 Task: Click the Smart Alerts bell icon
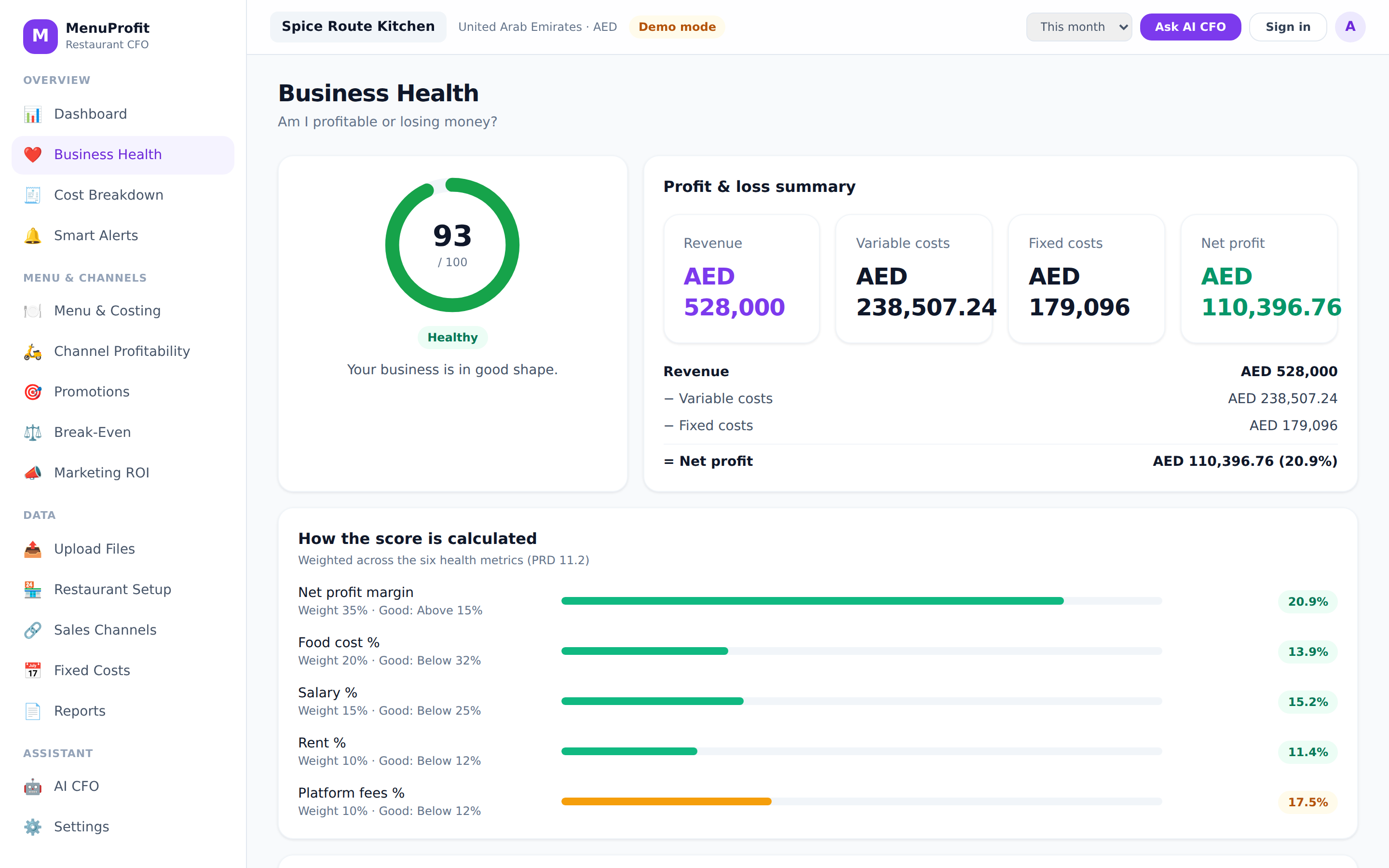point(33,235)
